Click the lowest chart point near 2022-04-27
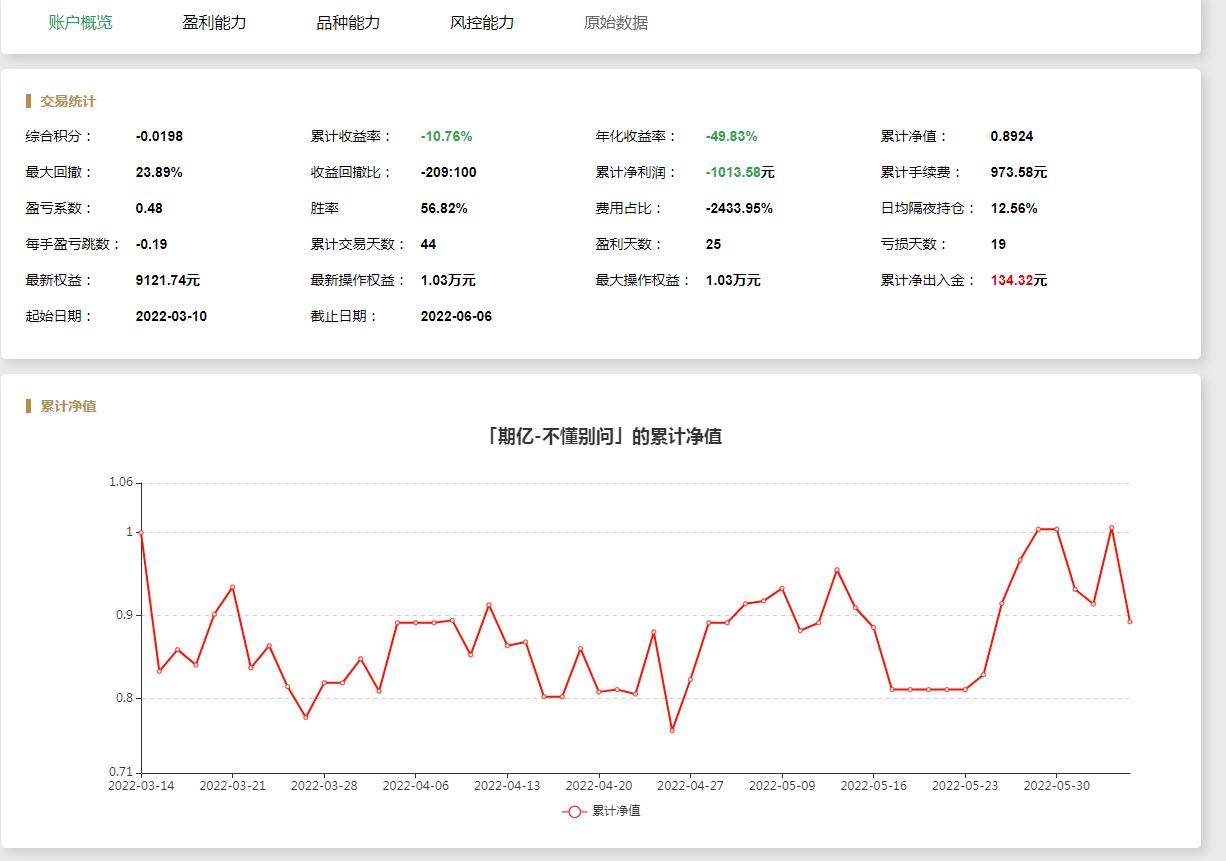 click(x=672, y=731)
